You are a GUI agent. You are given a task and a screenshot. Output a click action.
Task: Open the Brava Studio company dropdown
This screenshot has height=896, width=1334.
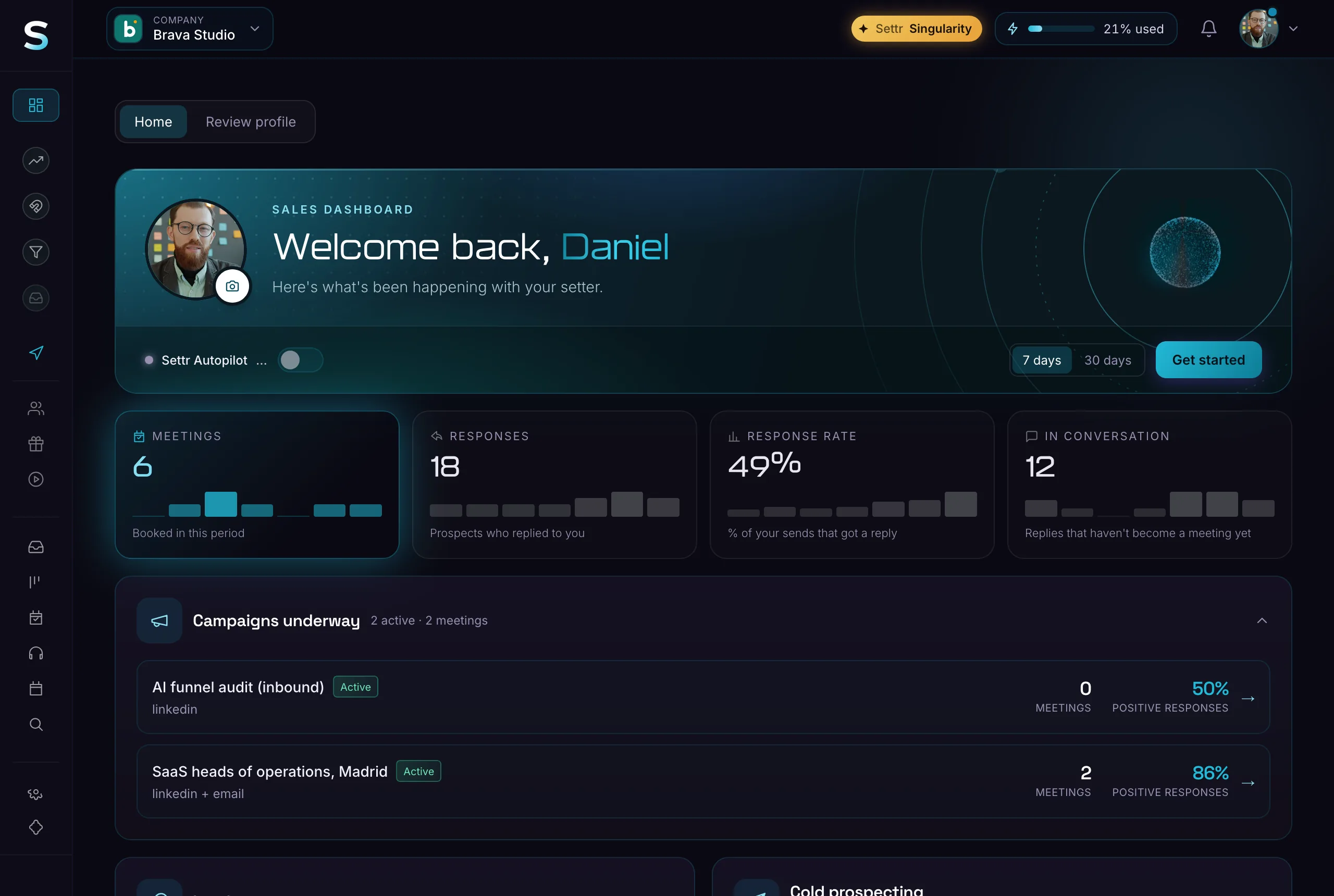pos(190,29)
